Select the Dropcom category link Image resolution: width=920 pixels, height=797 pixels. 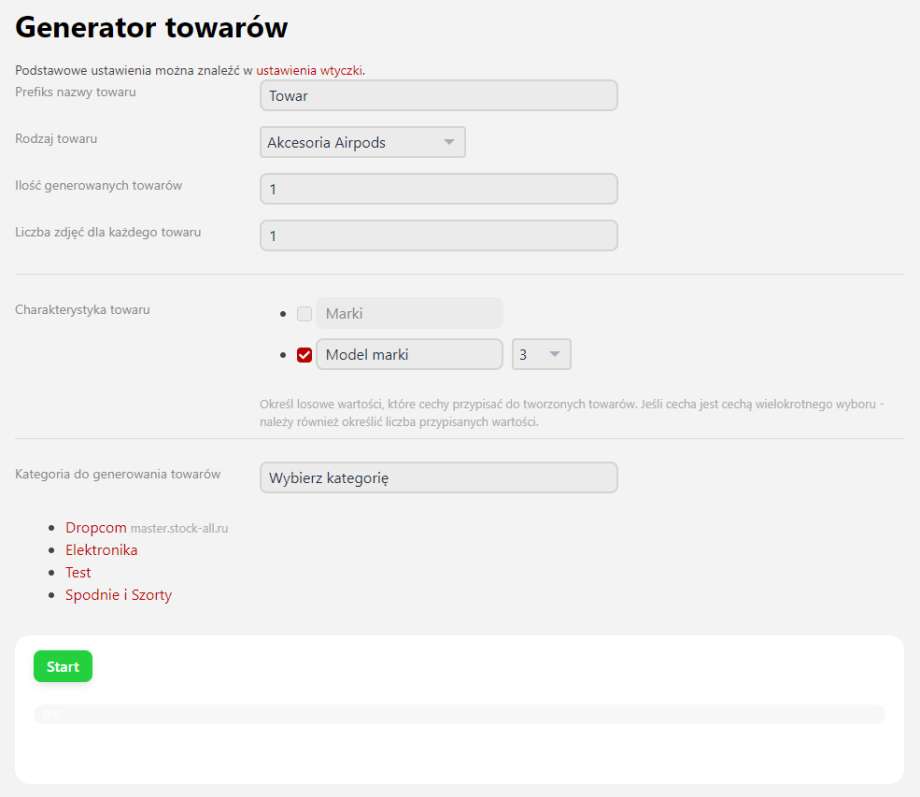[x=95, y=528]
